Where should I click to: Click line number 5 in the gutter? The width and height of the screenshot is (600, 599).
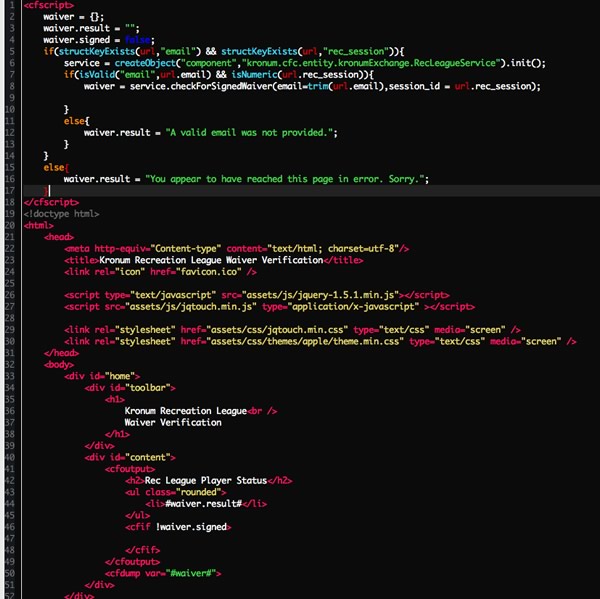tap(12, 51)
